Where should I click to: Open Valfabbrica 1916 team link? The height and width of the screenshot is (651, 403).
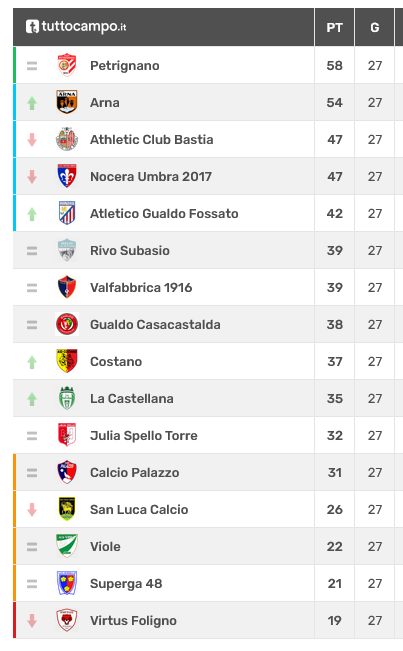click(141, 287)
